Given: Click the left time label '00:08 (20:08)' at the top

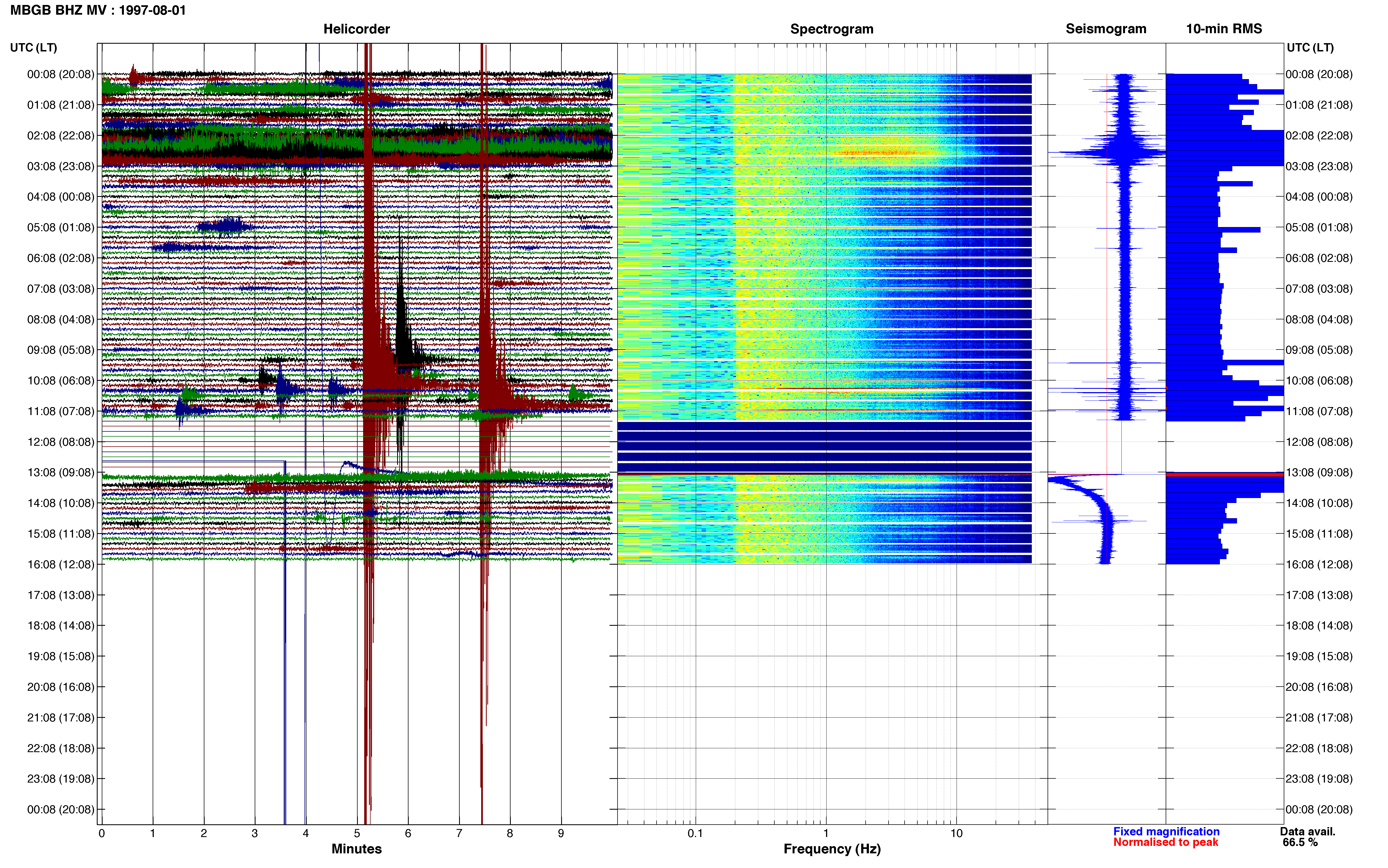Looking at the screenshot, I should tap(61, 74).
